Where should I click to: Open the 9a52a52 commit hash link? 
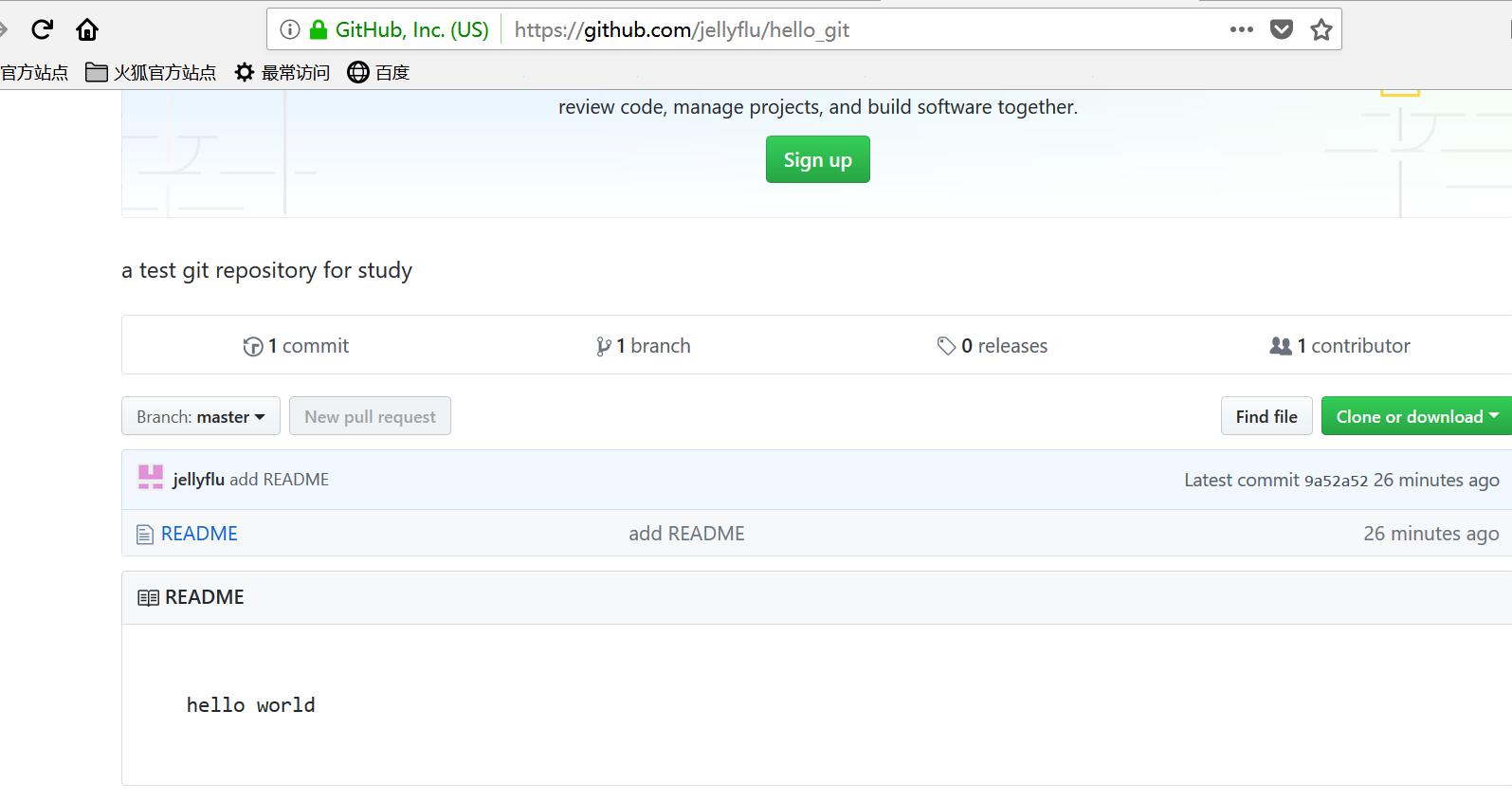(x=1336, y=481)
